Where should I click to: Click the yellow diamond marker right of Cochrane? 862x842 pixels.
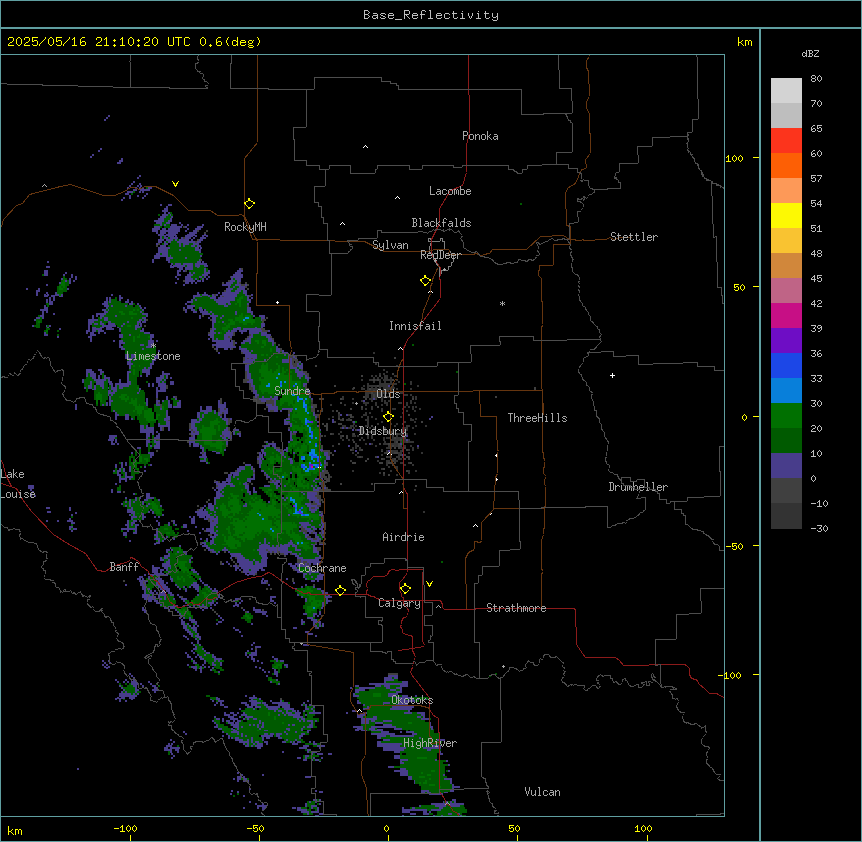[x=340, y=590]
